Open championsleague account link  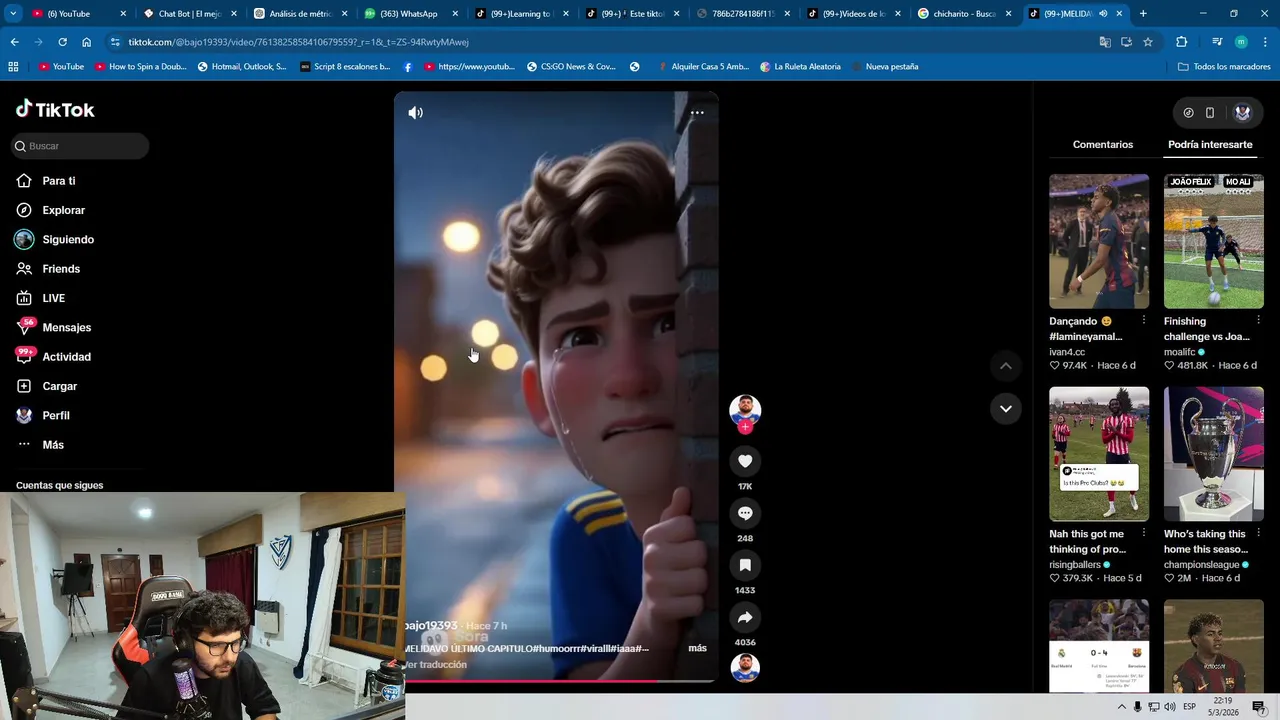[x=1201, y=565]
